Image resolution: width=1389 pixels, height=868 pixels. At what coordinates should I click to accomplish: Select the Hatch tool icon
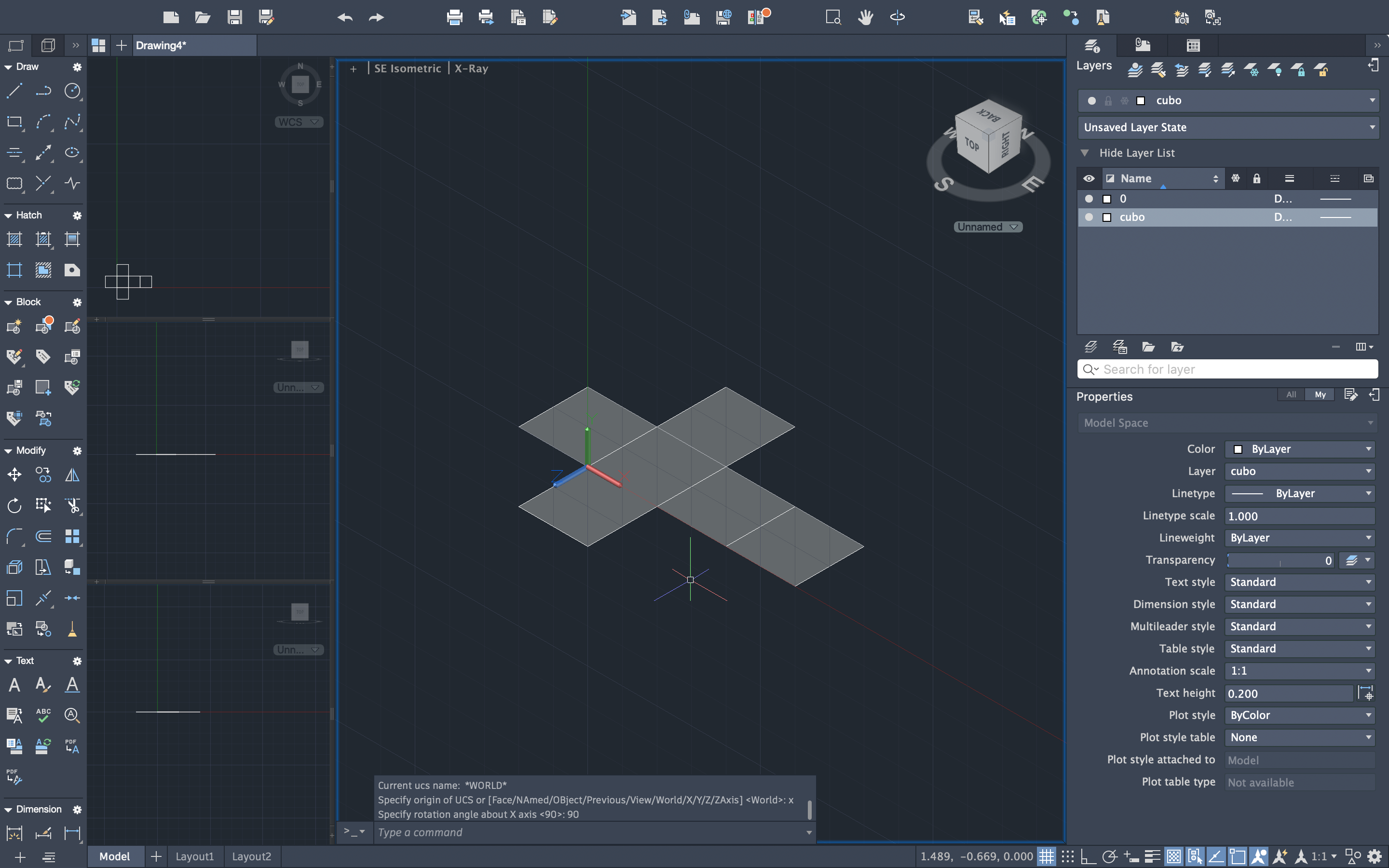click(x=14, y=239)
